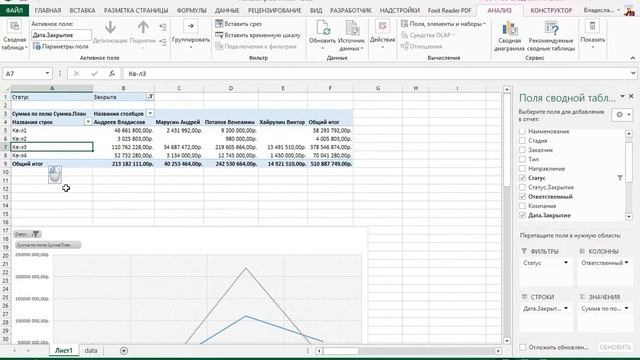This screenshot has height=360, width=640.
Task: Click the vertical scrollbar down arrow of sheet
Action: (507, 341)
